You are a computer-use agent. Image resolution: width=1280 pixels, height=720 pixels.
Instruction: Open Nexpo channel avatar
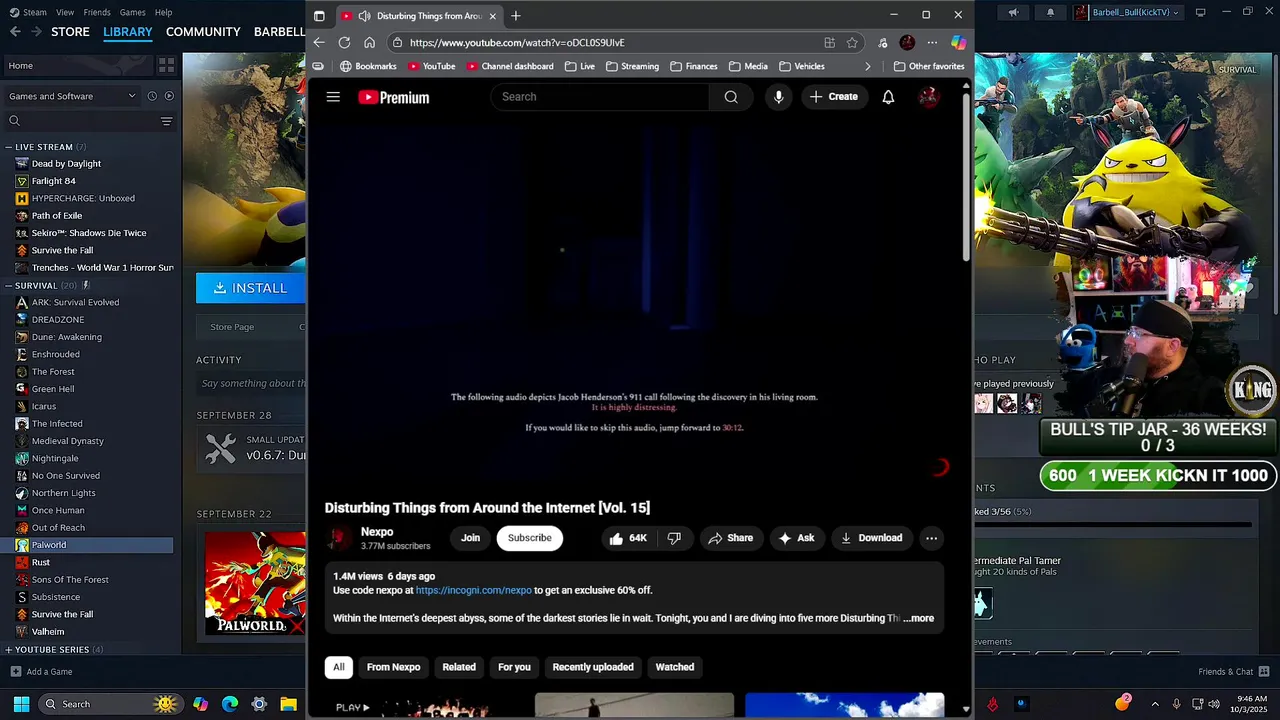coord(339,539)
